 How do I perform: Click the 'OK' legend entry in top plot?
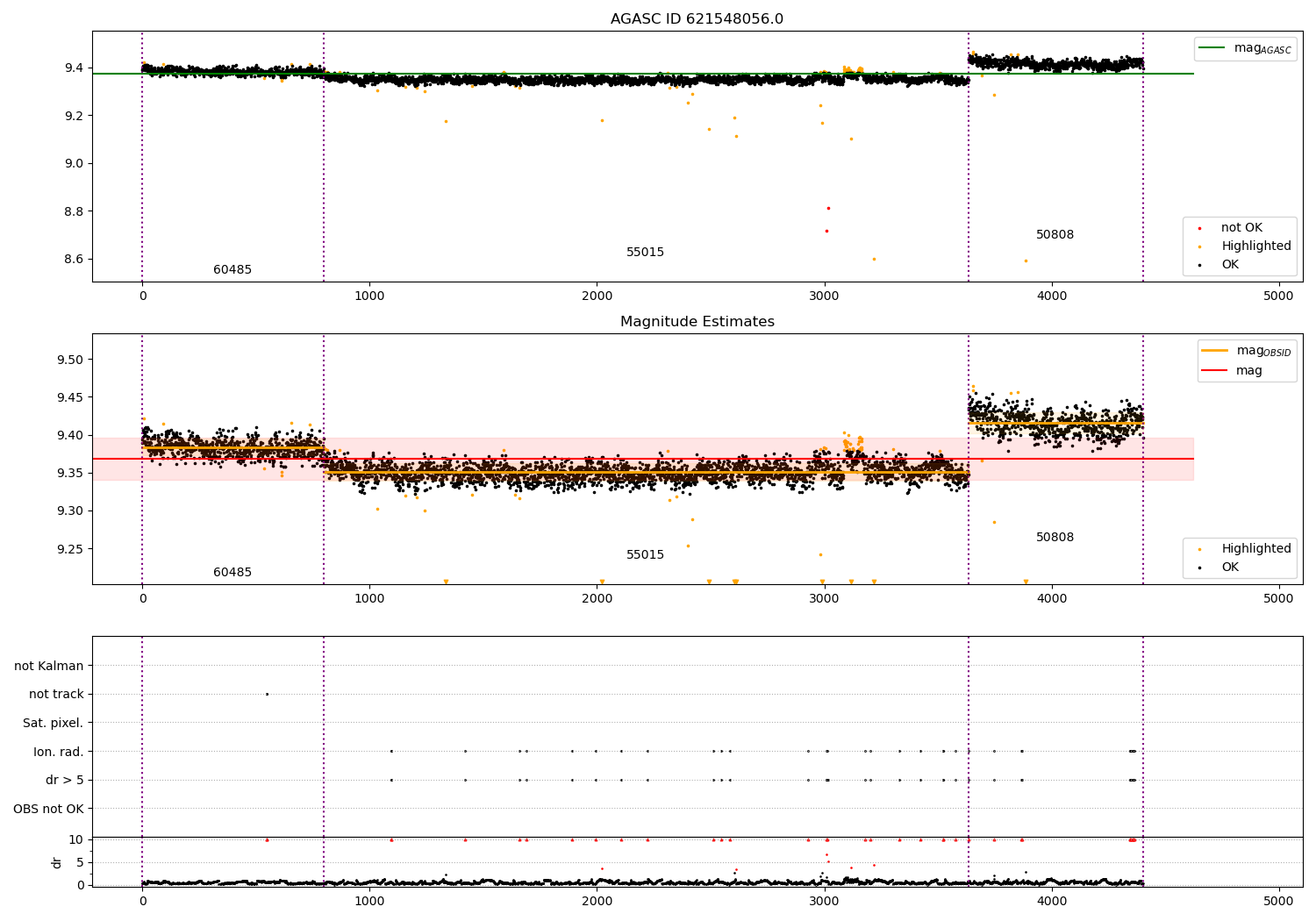(x=1230, y=265)
